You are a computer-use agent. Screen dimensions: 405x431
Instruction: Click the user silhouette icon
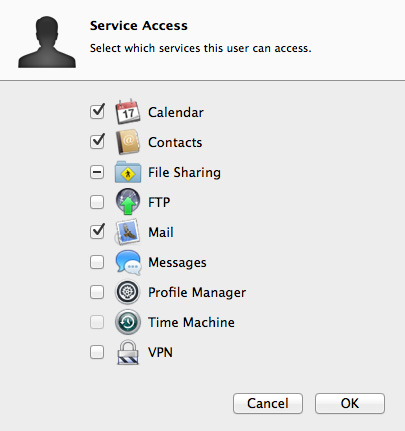[x=47, y=42]
